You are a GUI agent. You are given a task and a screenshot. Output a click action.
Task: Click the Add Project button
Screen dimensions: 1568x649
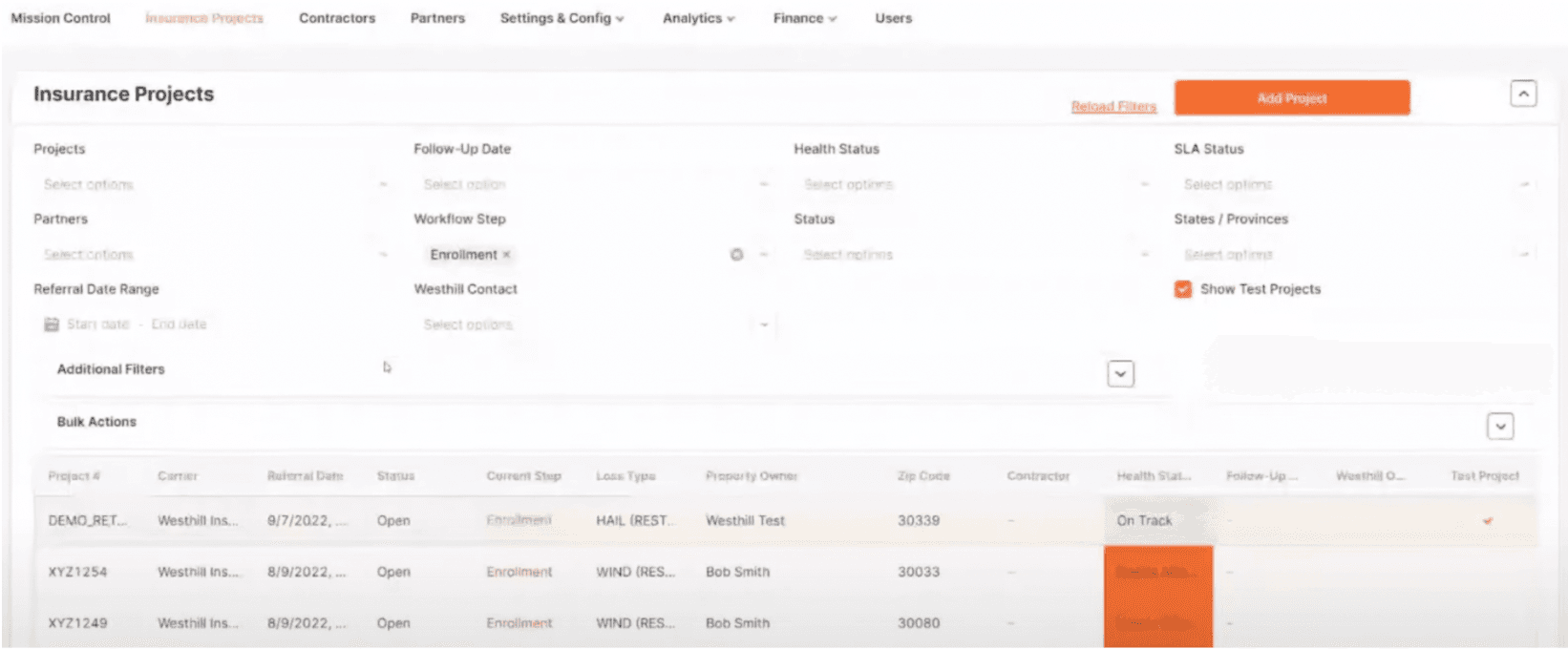pyautogui.click(x=1291, y=98)
